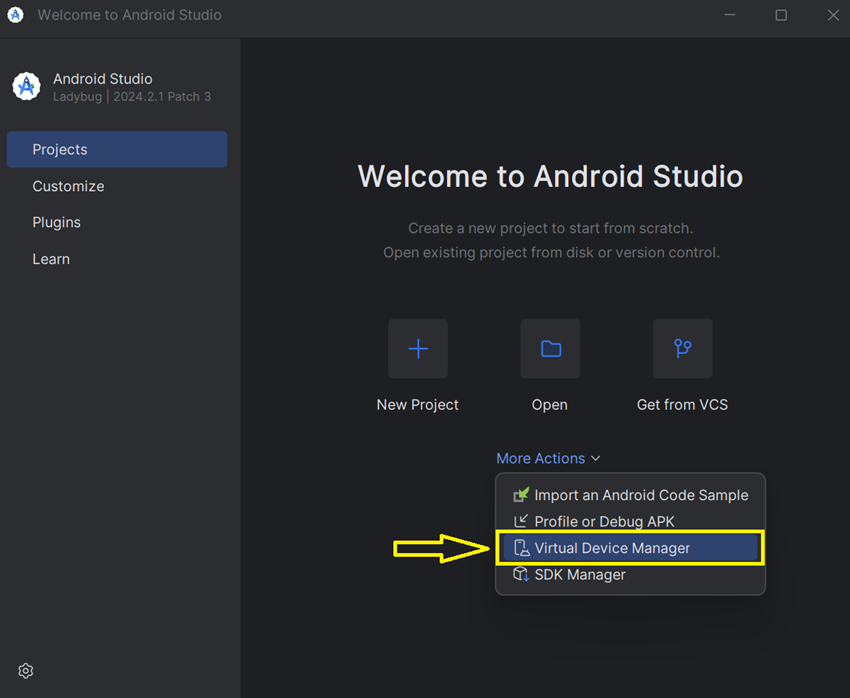Open the Plugins section
This screenshot has height=698, width=850.
click(56, 222)
